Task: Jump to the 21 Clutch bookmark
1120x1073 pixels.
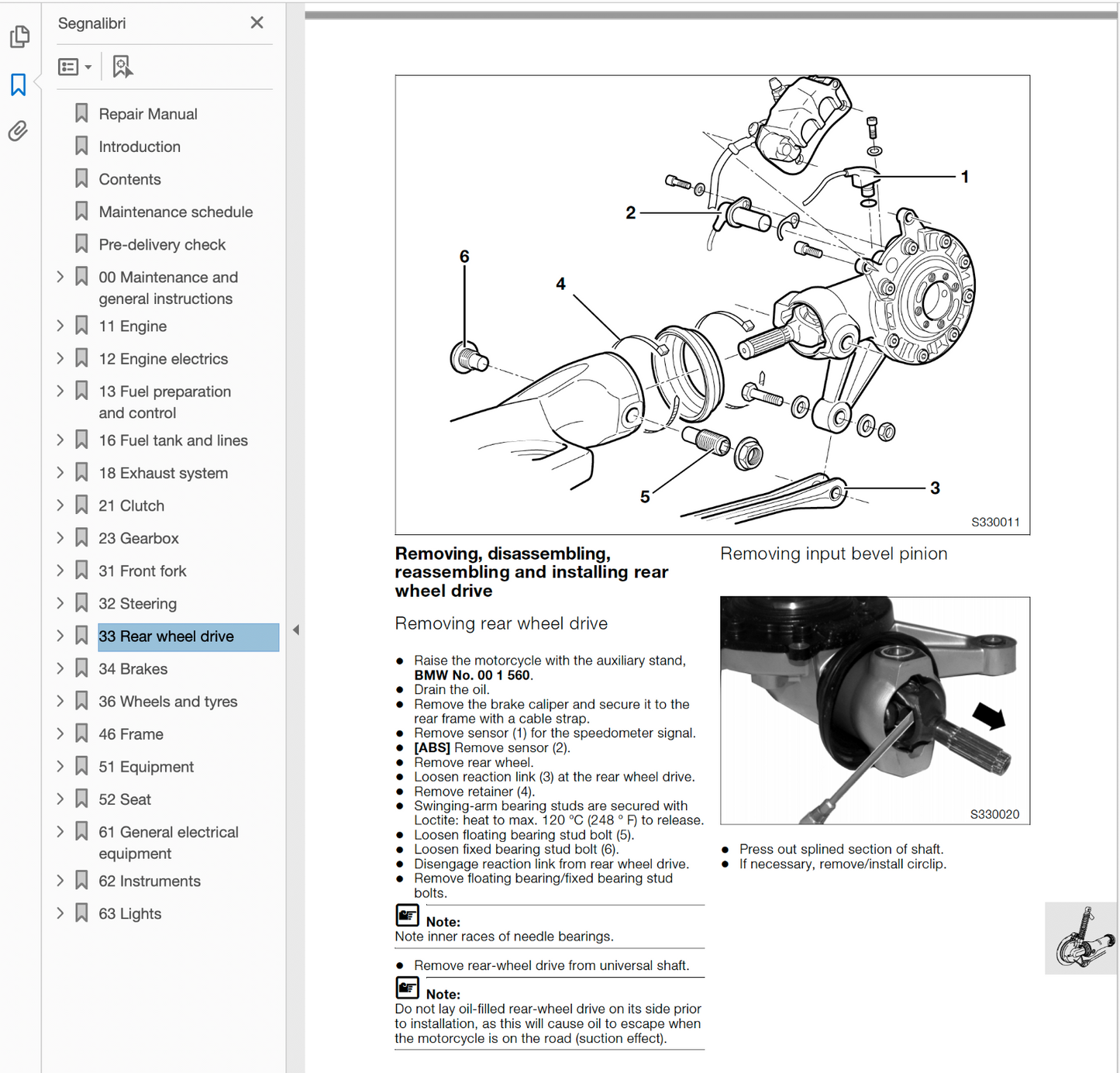Action: point(131,505)
